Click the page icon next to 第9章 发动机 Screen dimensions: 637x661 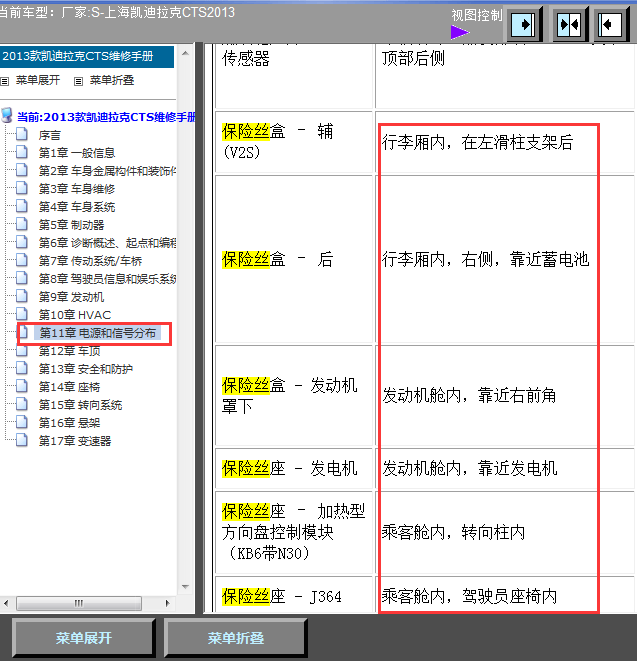tap(22, 296)
